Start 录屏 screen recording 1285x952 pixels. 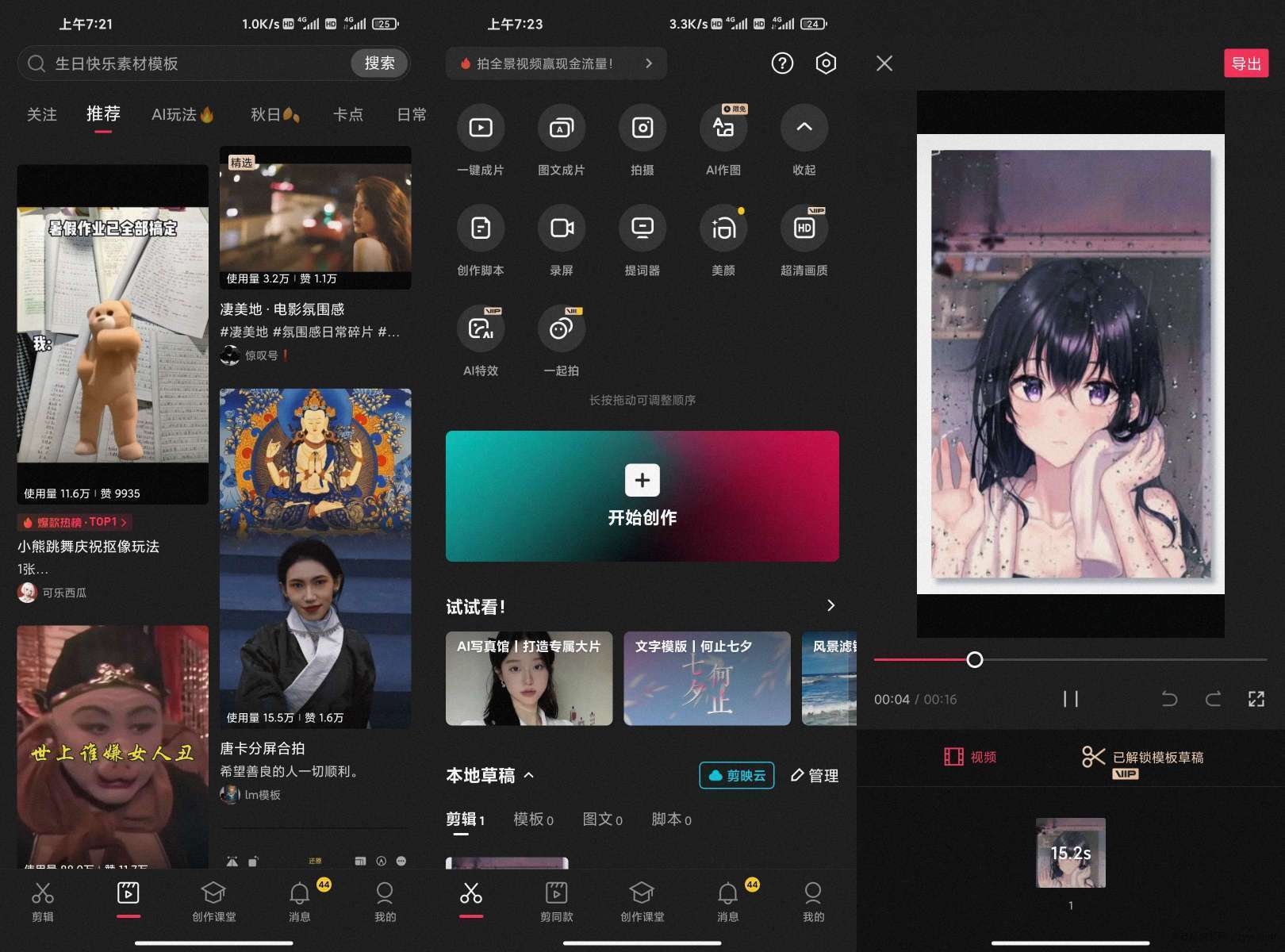tap(562, 240)
